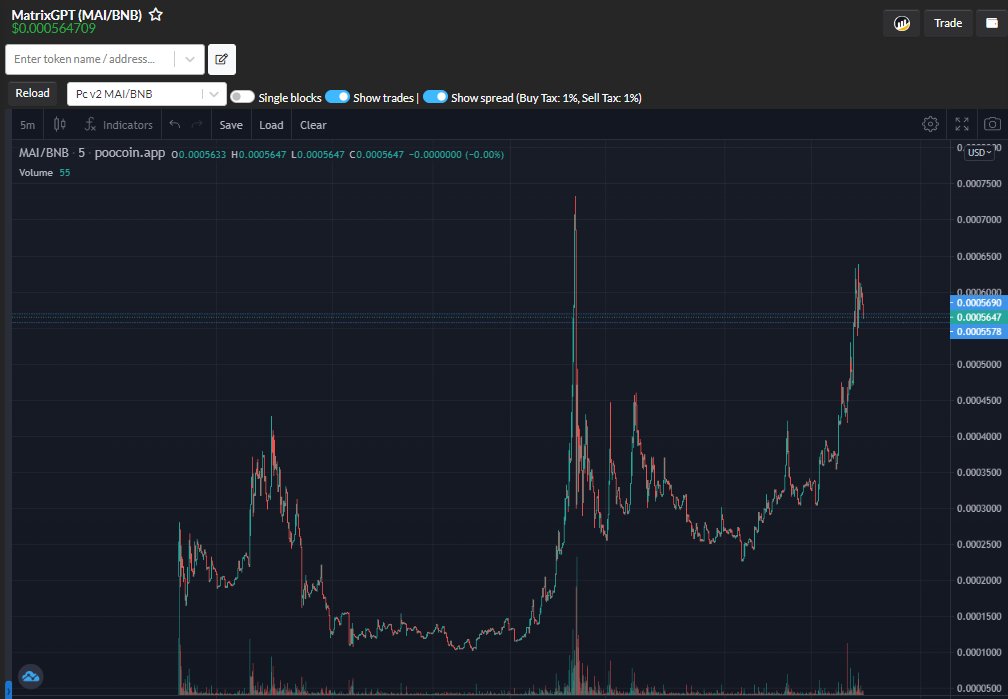1008x699 pixels.
Task: Click the blue cloud logo in chart corner
Action: click(30, 676)
